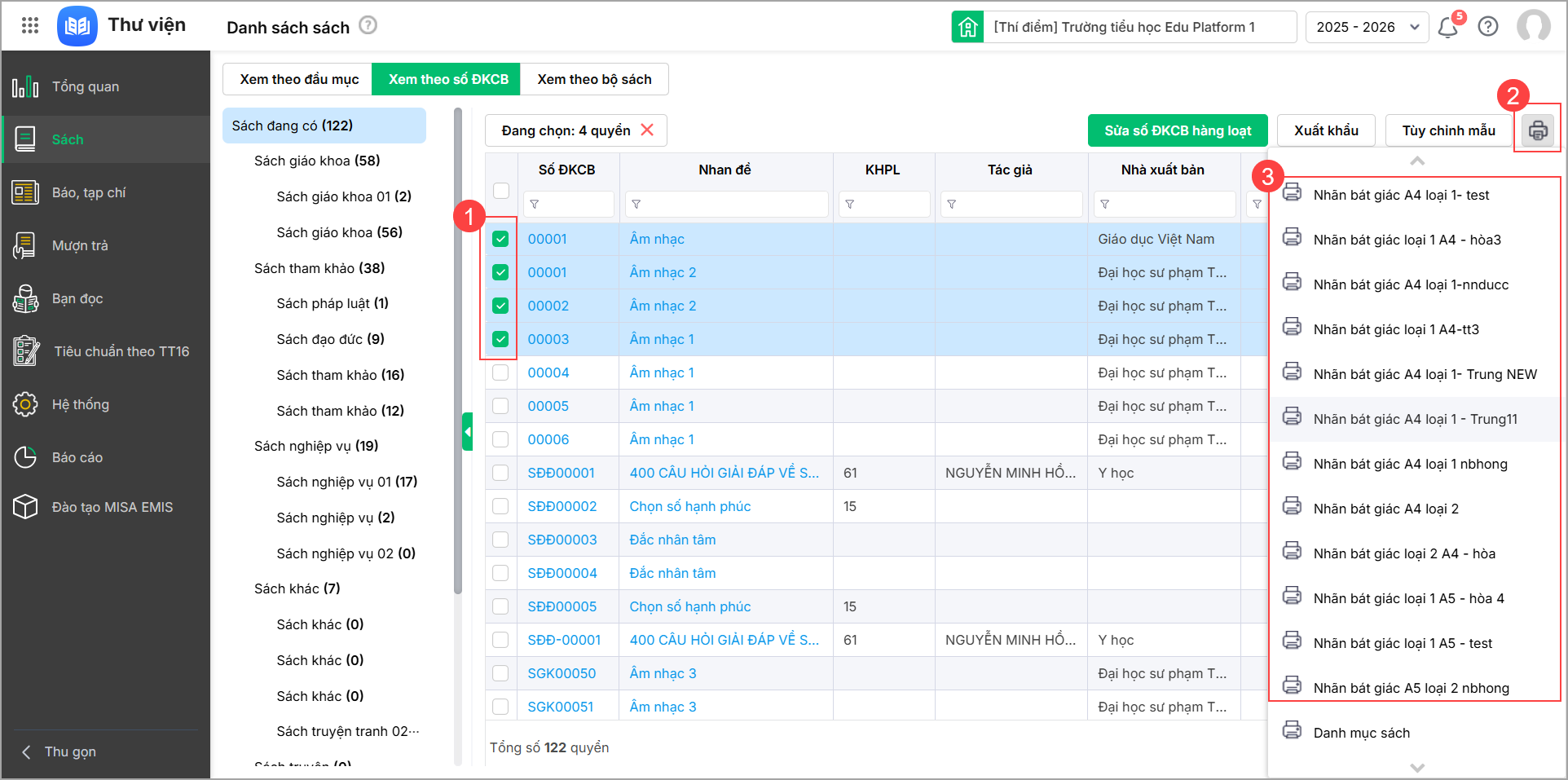Click the green school home icon
The height and width of the screenshot is (780, 1568).
click(967, 27)
